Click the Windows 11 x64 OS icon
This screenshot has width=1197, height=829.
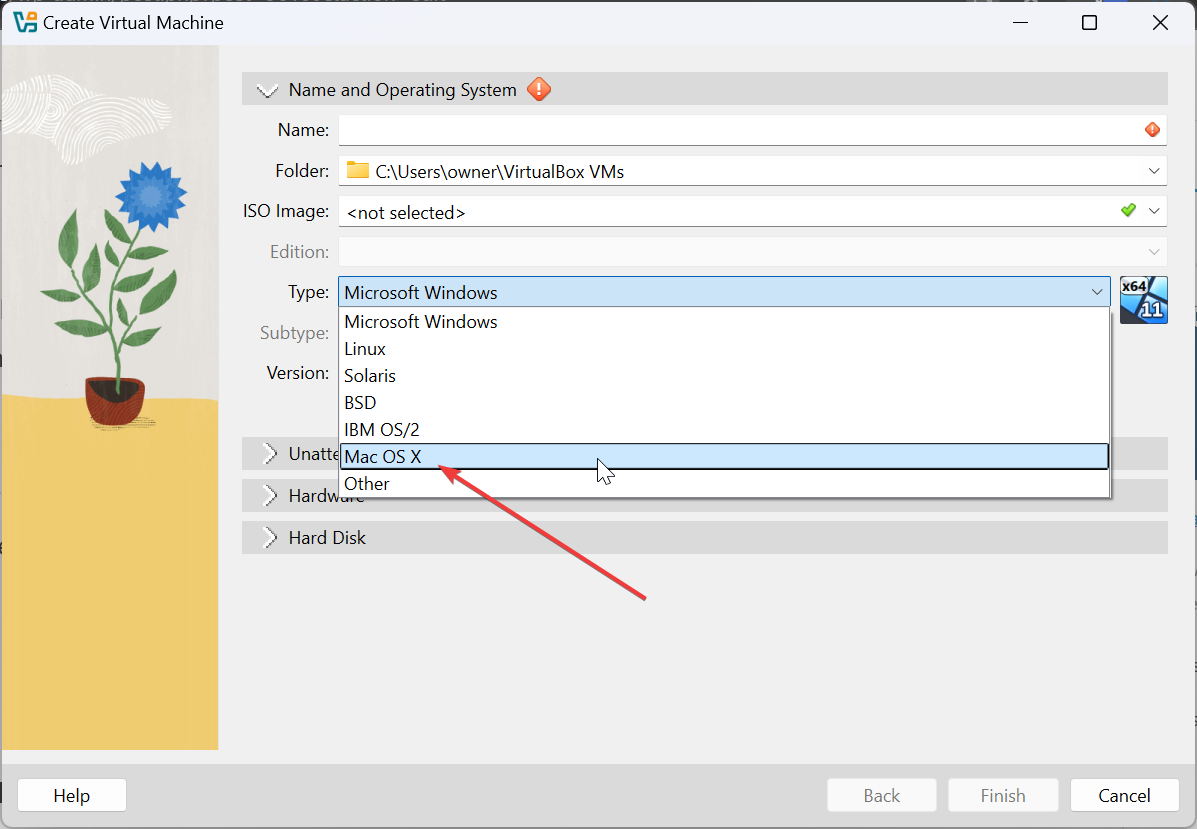[1143, 299]
